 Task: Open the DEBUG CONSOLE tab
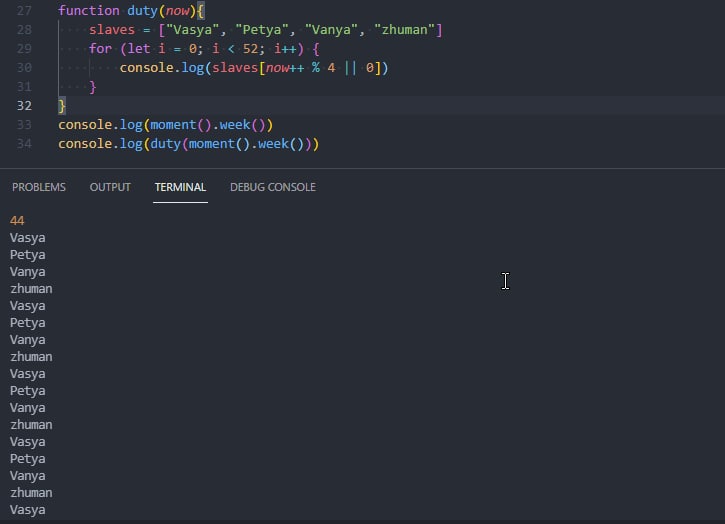pos(273,187)
